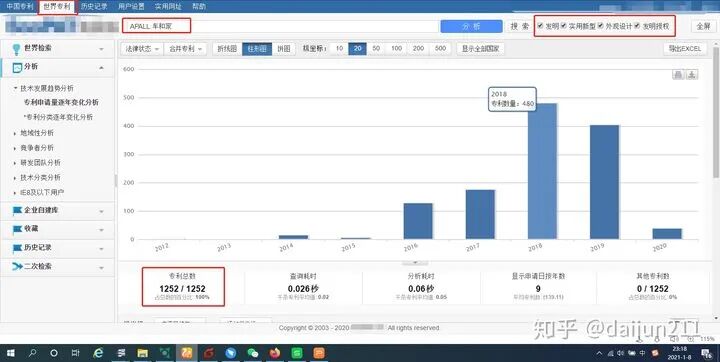
Task: Expand the 世界检索 sidebar section
Action: point(101,49)
